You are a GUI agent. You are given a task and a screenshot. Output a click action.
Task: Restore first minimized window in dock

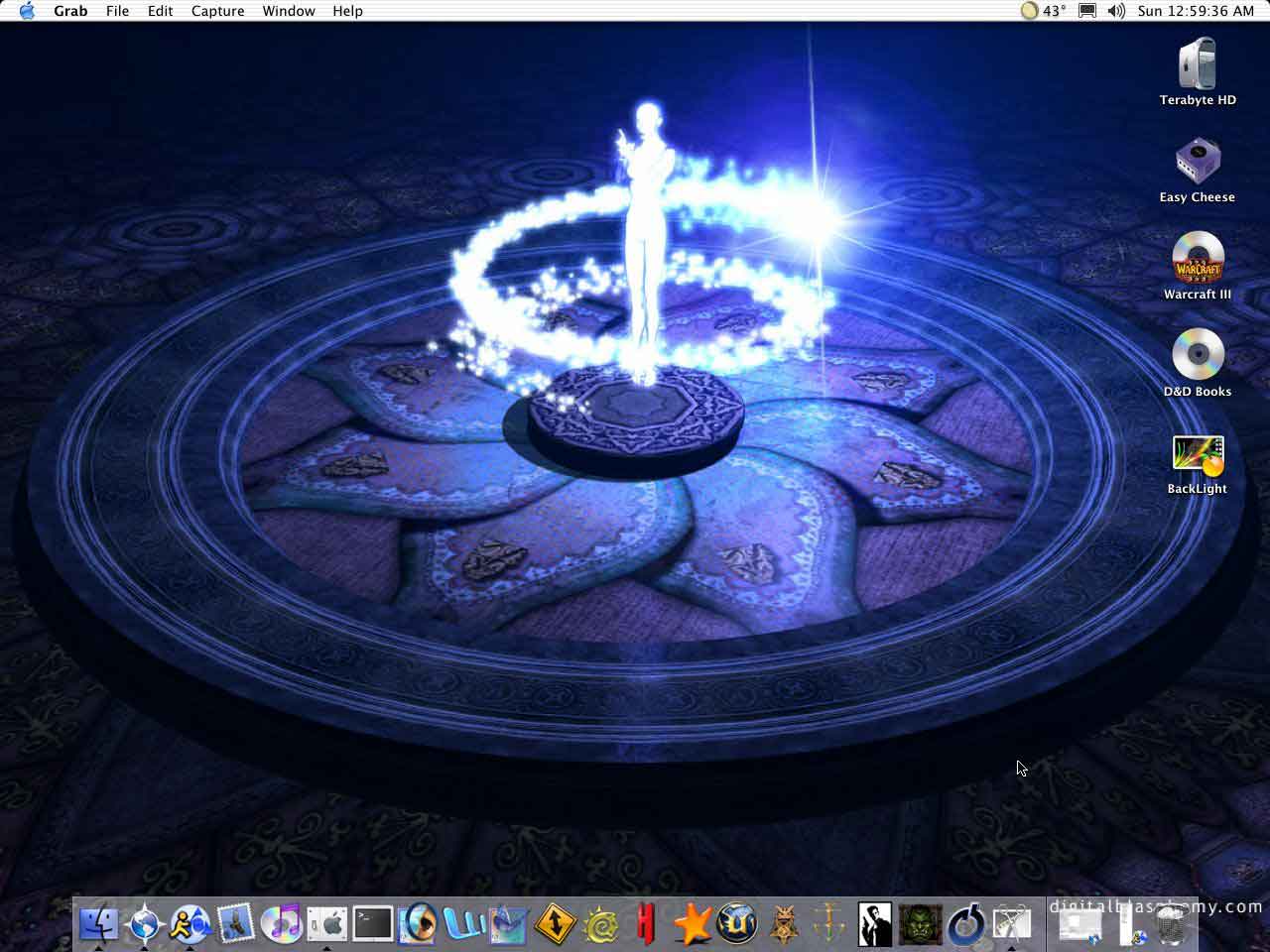click(x=1079, y=926)
